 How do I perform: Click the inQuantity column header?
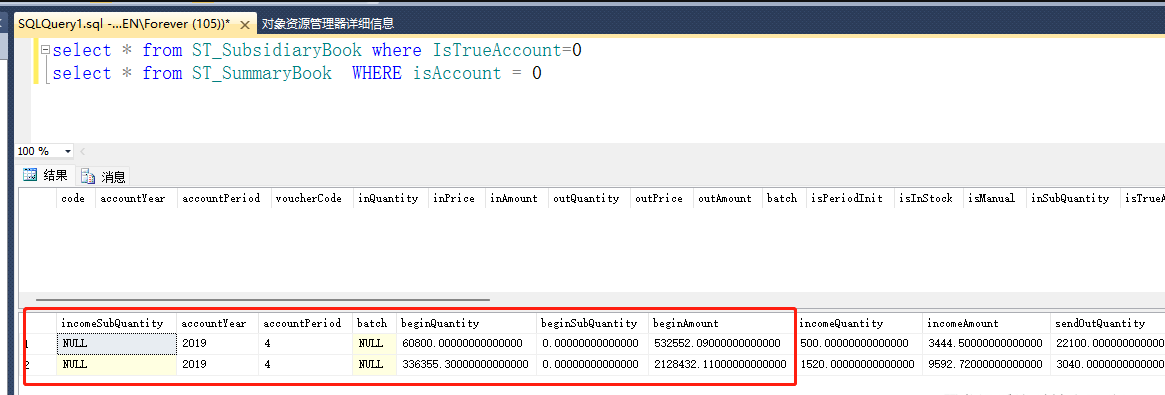pos(390,198)
